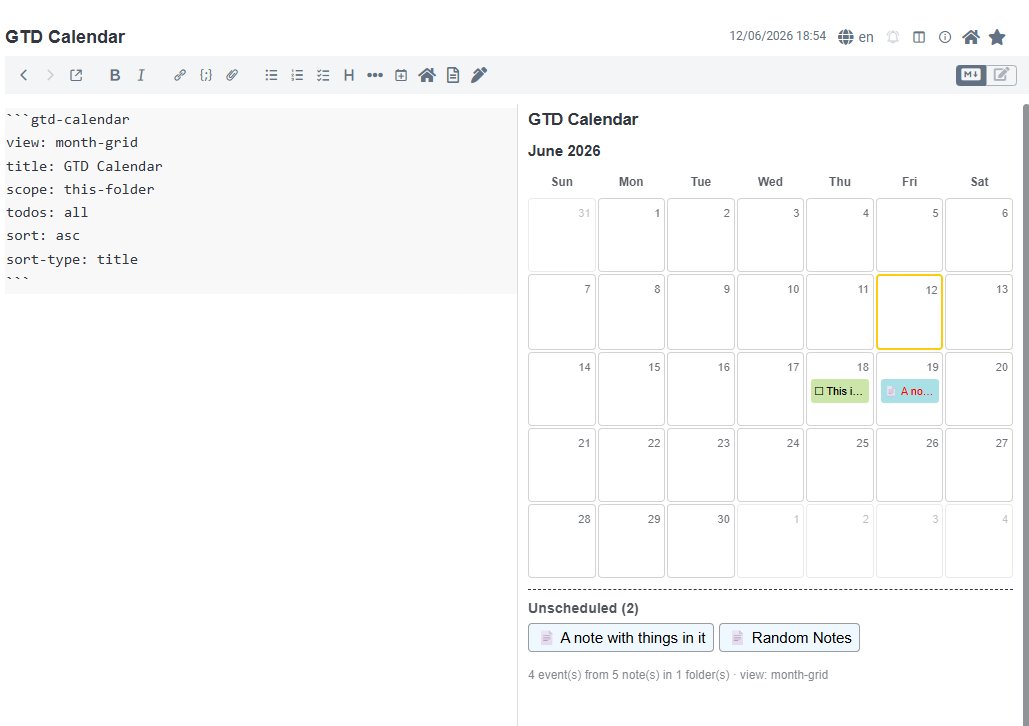The image size is (1029, 726).
Task: Open the unscheduled note "A note with things in it"
Action: 621,637
